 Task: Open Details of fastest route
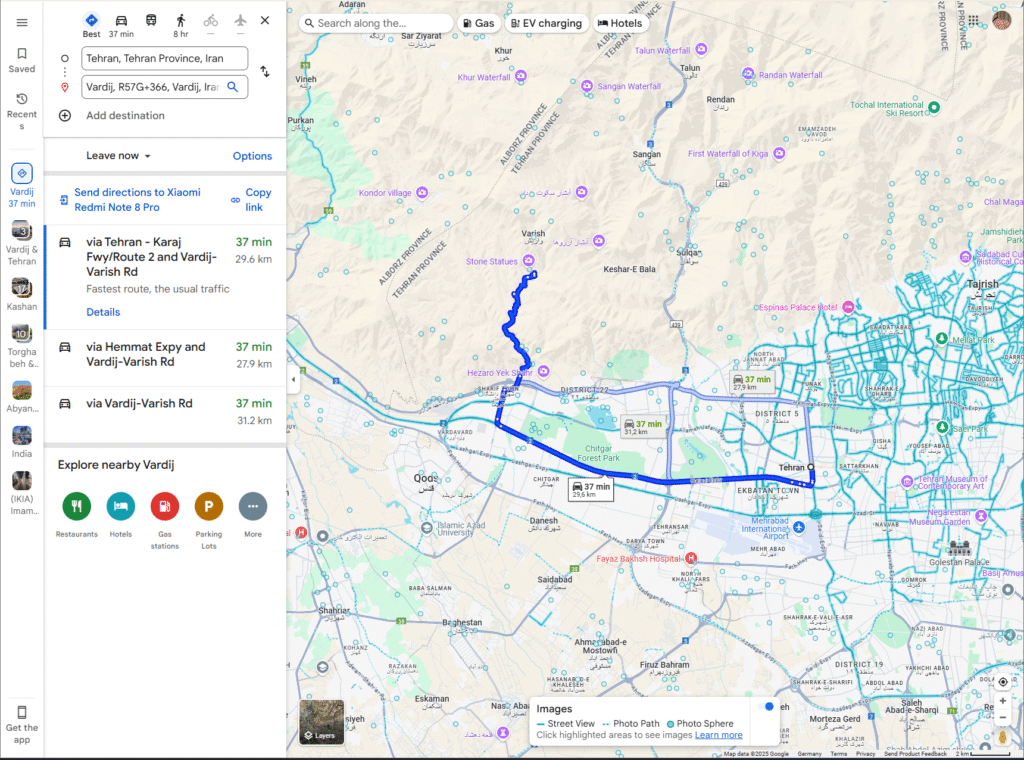click(x=103, y=312)
